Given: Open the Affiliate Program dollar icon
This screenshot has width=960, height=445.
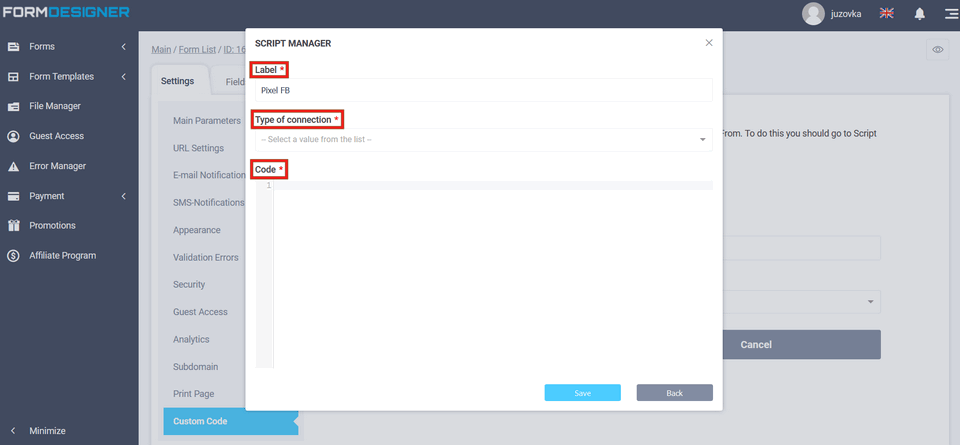Looking at the screenshot, I should (x=13, y=255).
